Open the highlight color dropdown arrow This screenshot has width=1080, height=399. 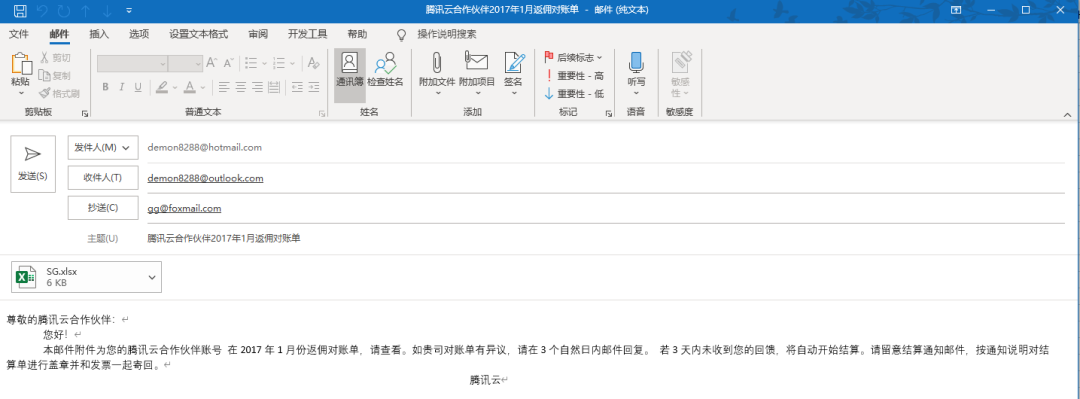(175, 88)
